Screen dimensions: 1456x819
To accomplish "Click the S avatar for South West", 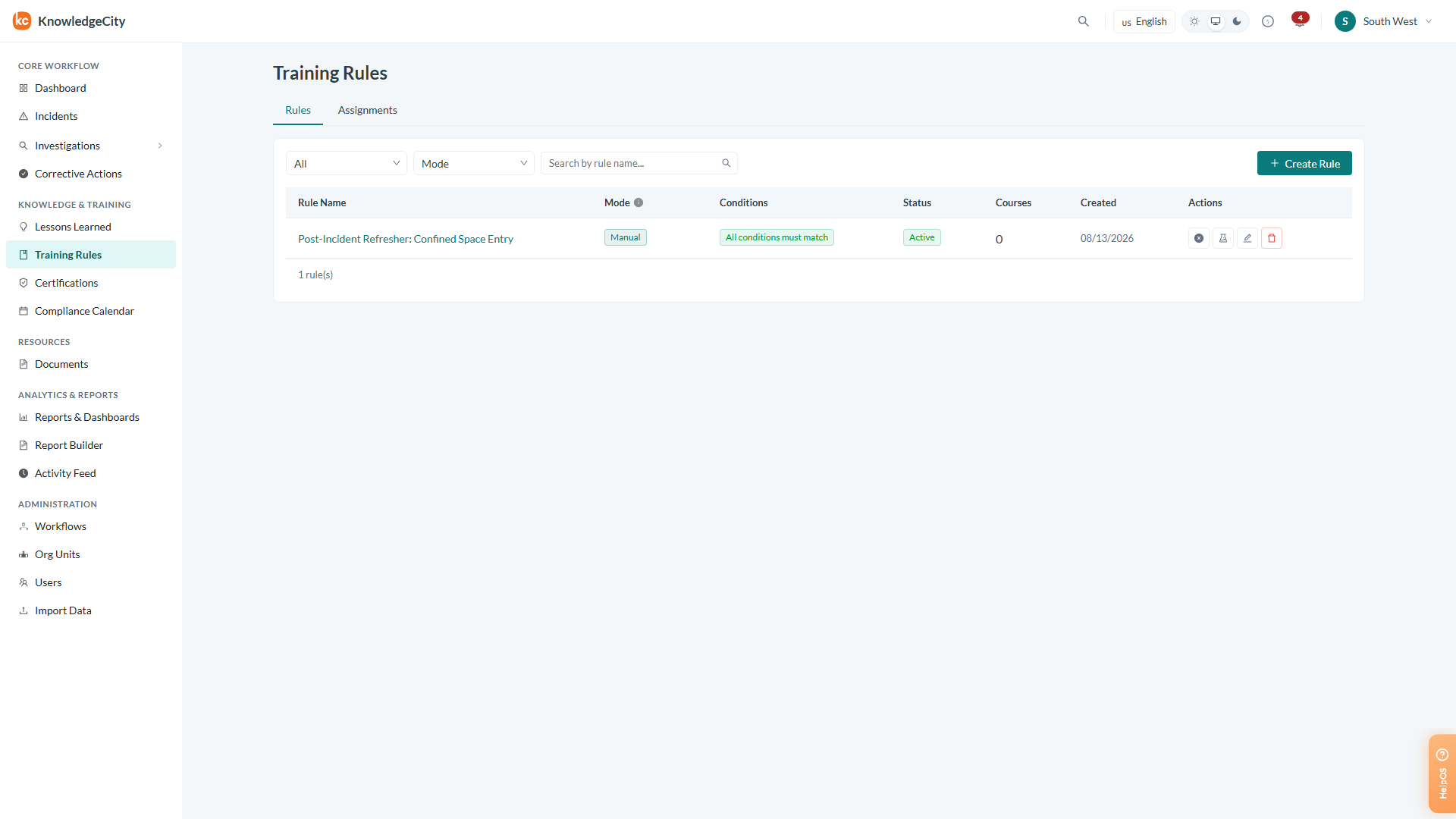I will [1345, 21].
